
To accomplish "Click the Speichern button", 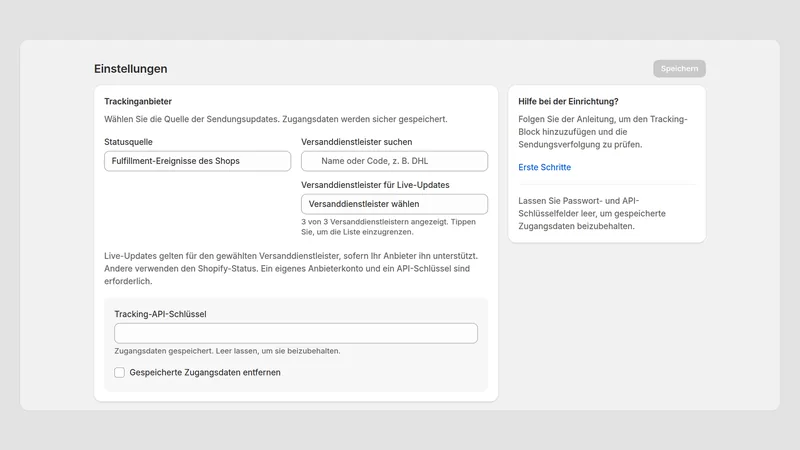I will [679, 69].
